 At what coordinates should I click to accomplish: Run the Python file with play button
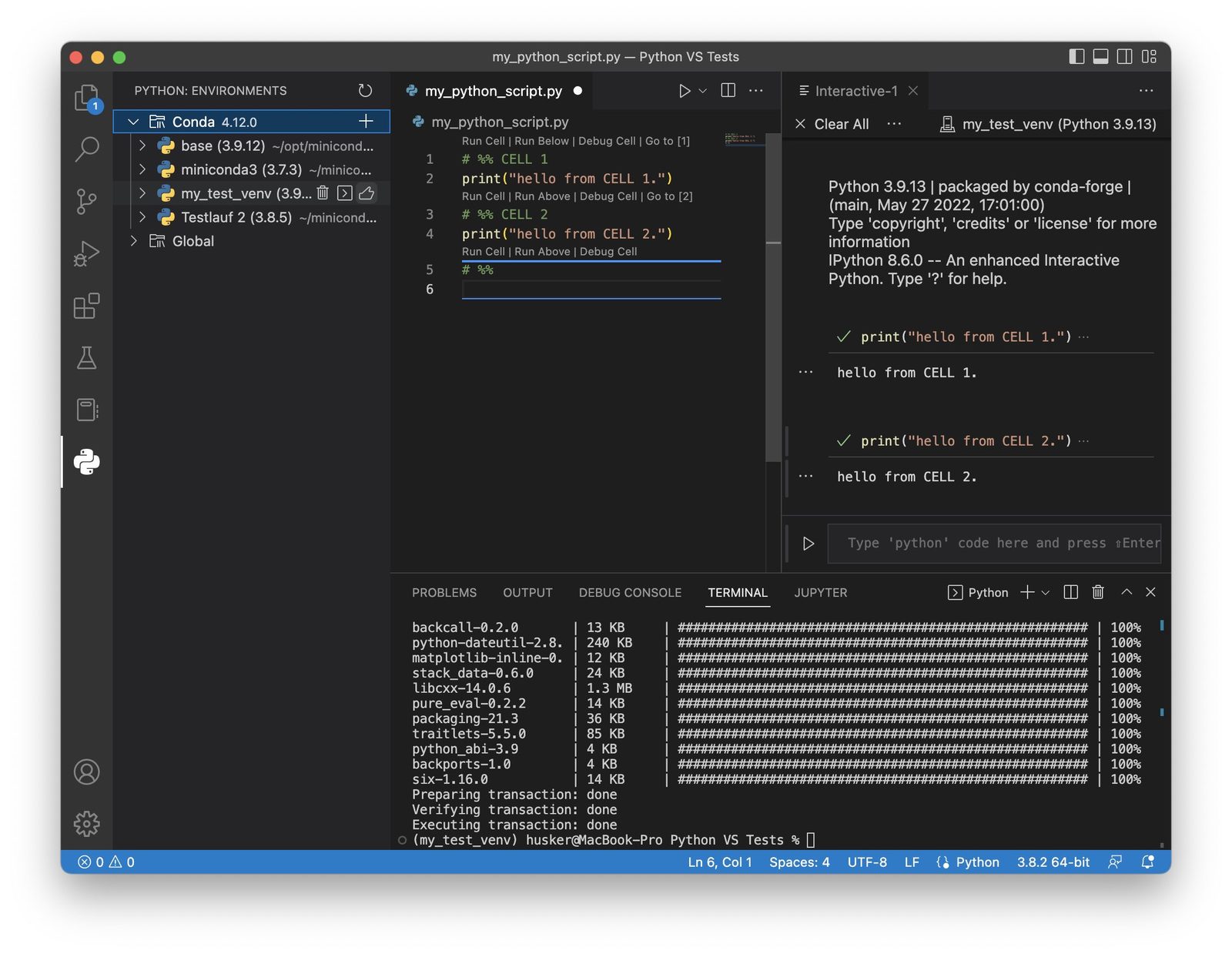pyautogui.click(x=684, y=91)
